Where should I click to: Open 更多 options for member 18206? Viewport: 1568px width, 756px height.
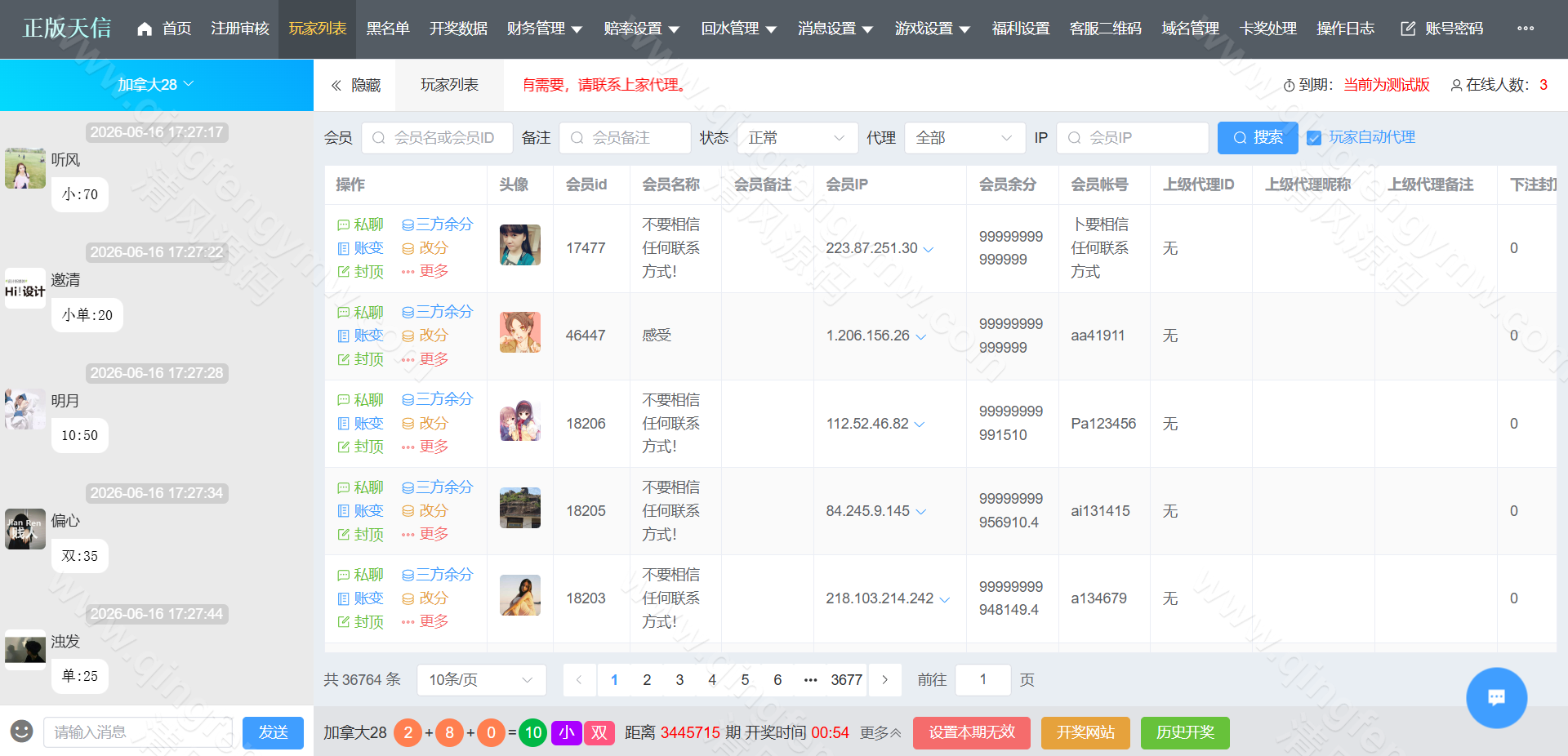click(x=425, y=447)
